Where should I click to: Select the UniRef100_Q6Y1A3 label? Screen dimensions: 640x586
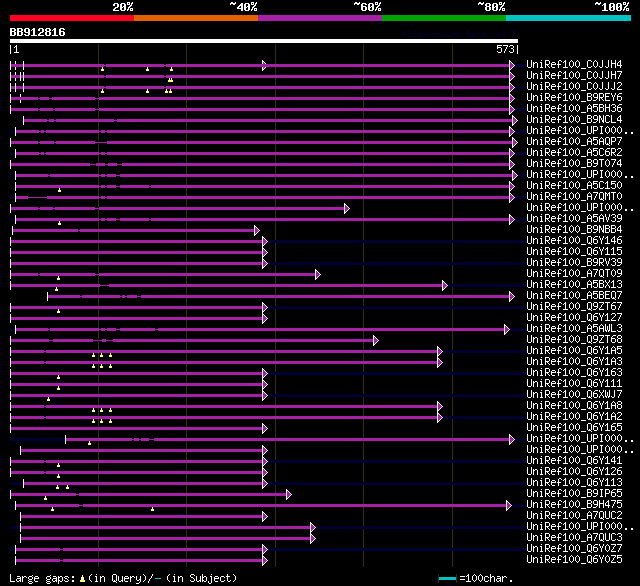(x=574, y=362)
